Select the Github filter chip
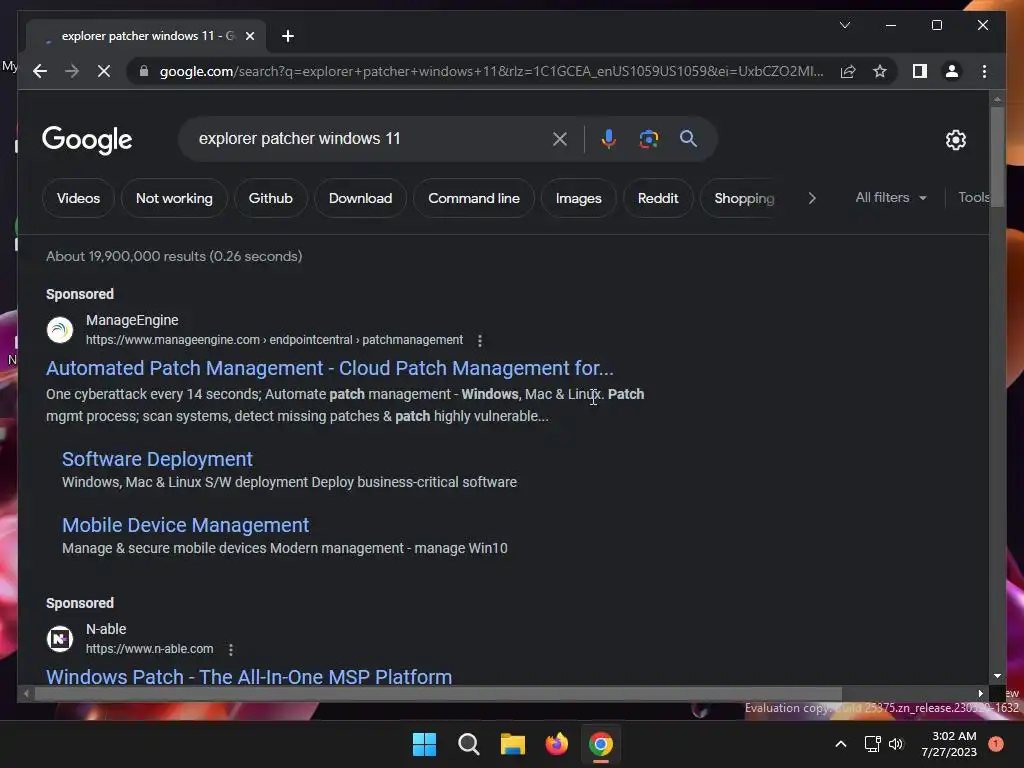 click(270, 198)
